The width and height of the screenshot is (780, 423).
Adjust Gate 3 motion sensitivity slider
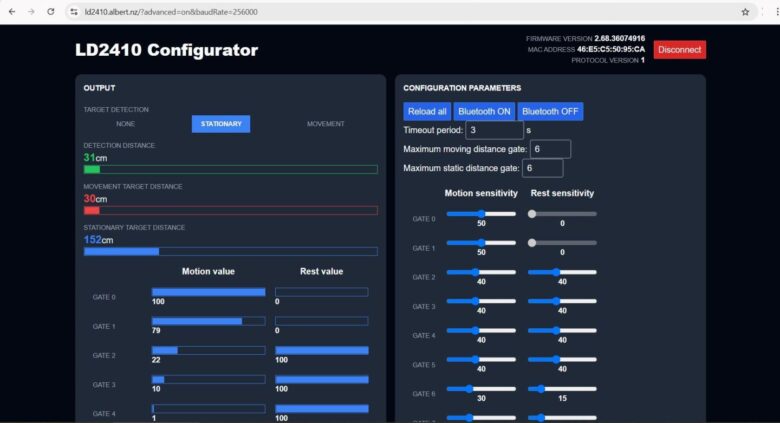click(x=481, y=301)
